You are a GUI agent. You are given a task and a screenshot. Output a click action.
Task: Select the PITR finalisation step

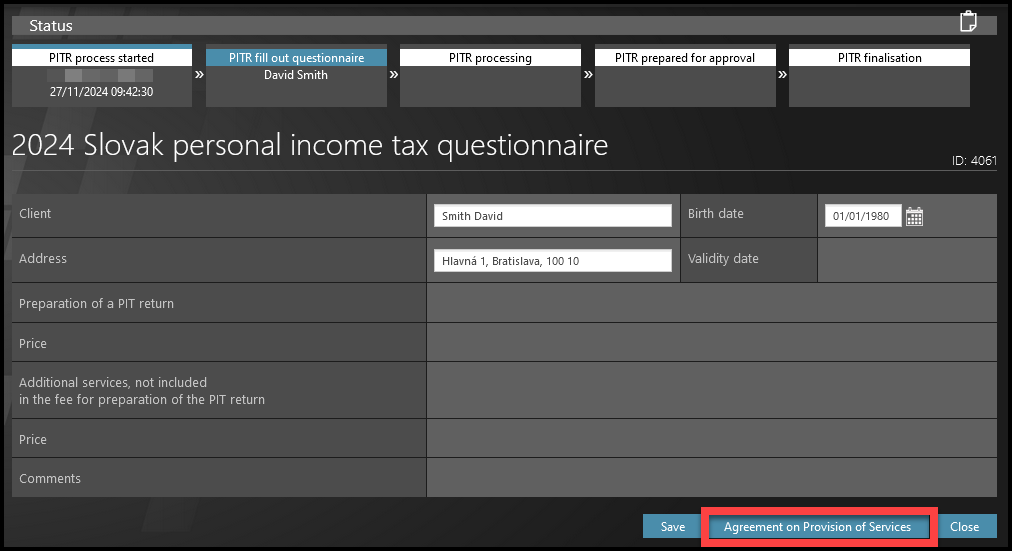[x=879, y=75]
